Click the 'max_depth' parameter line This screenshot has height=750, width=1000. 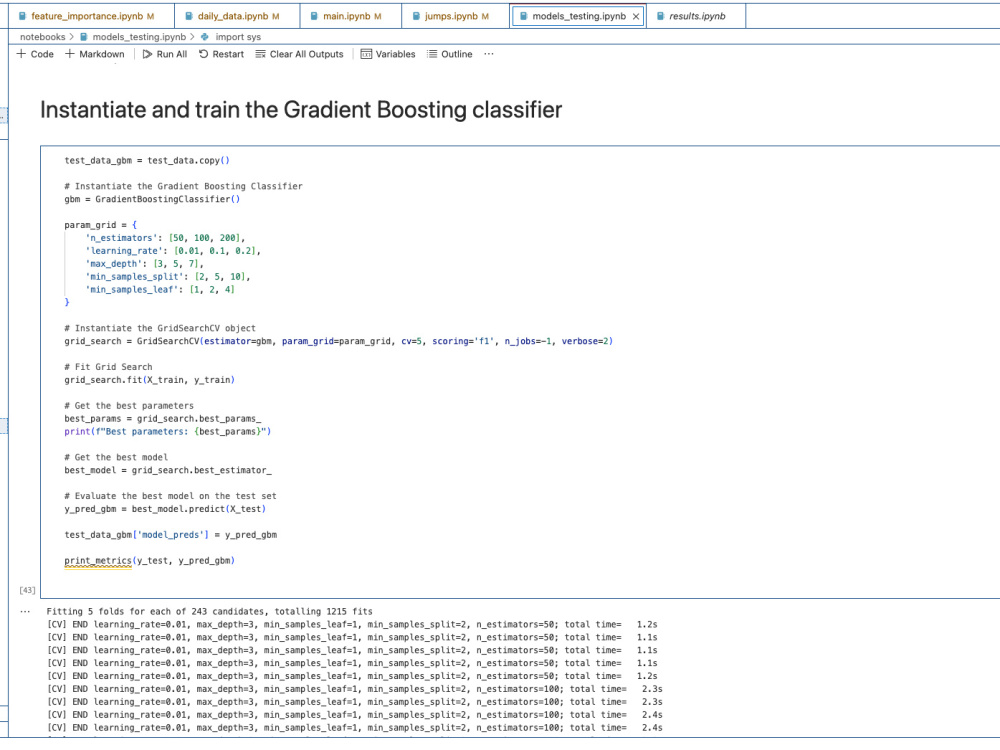pos(144,264)
